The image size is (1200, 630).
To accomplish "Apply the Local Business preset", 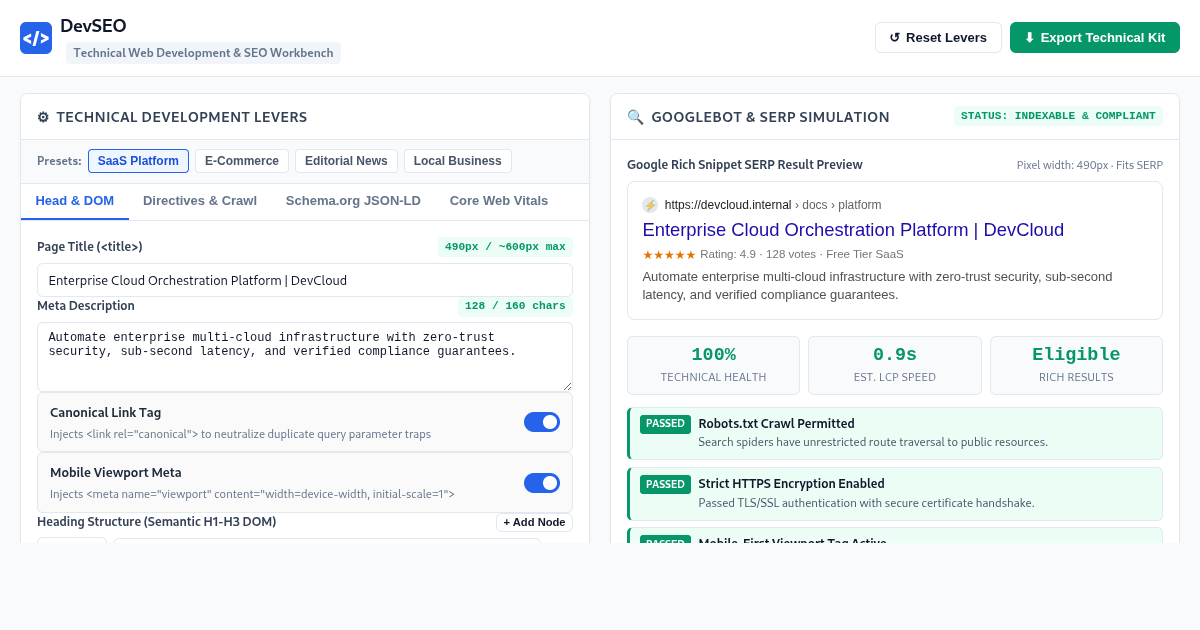I will [x=458, y=161].
